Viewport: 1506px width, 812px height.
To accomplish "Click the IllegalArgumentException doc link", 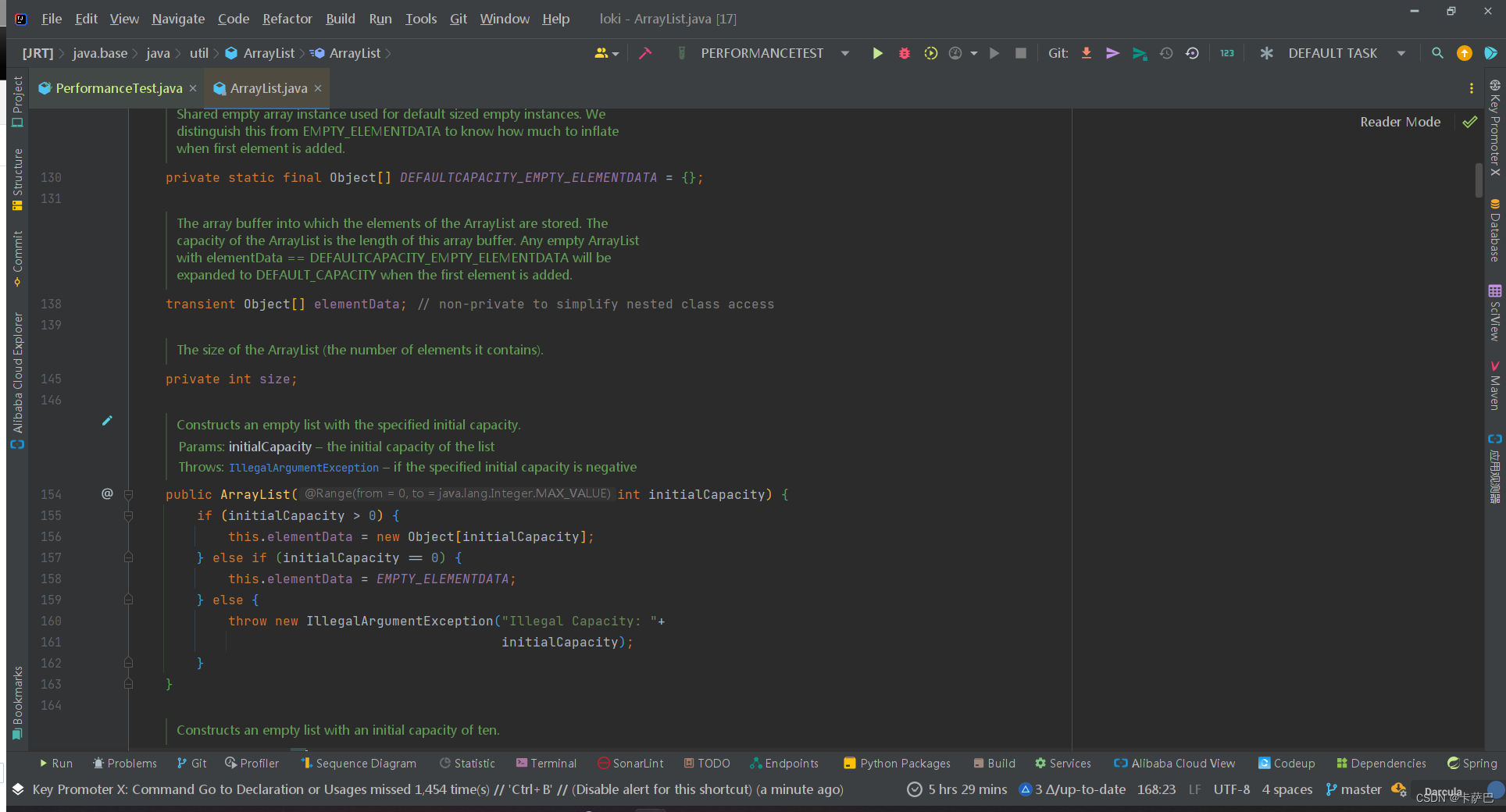I will click(303, 467).
